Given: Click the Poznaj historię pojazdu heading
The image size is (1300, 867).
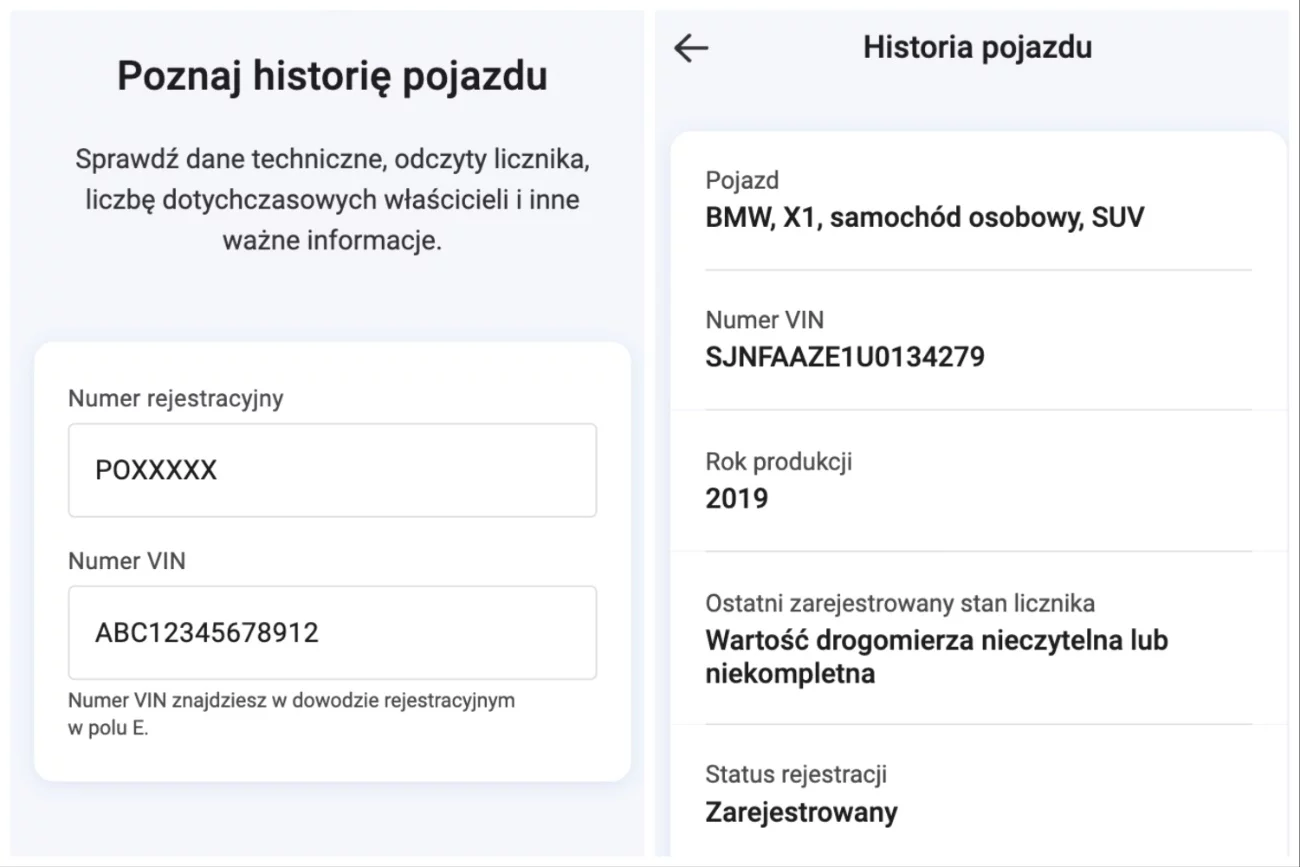Looking at the screenshot, I should pyautogui.click(x=332, y=76).
